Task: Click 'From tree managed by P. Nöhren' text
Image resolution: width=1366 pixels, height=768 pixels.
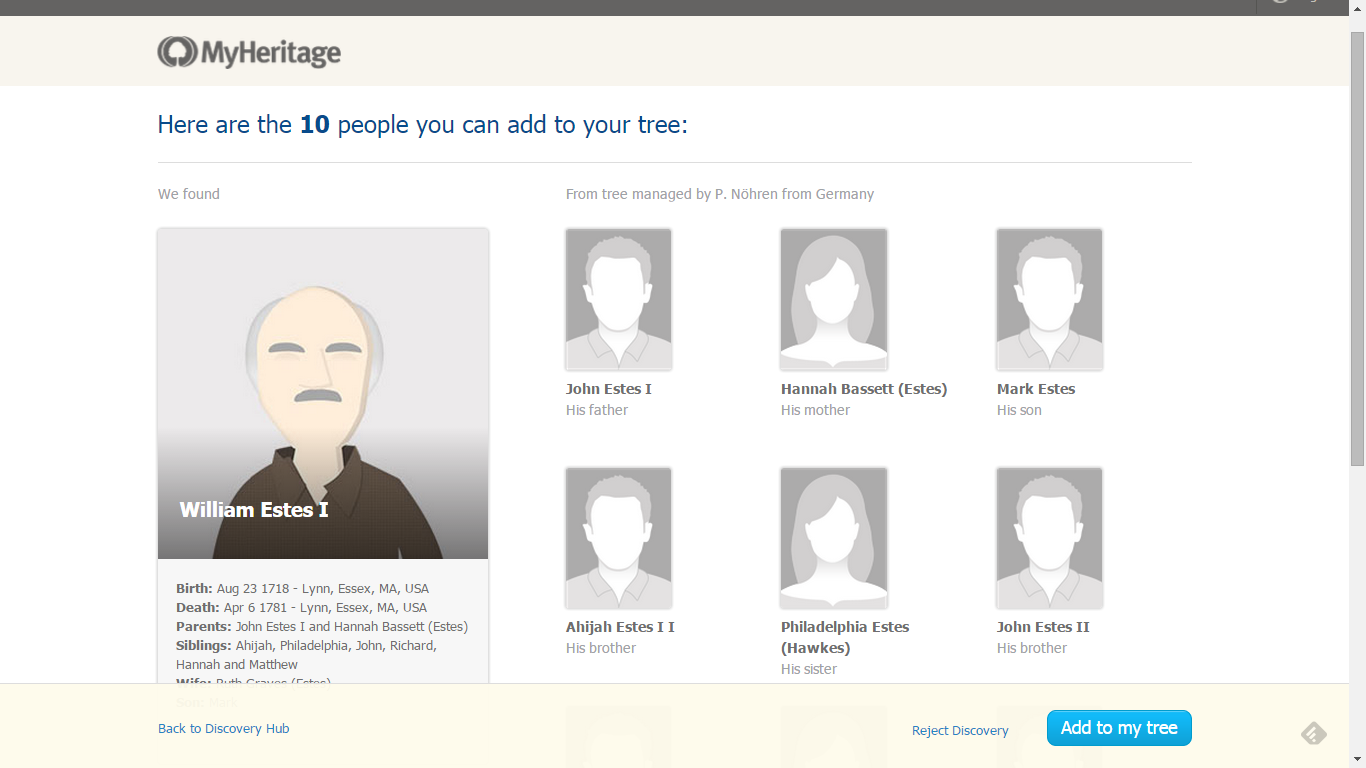Action: pyautogui.click(x=720, y=194)
